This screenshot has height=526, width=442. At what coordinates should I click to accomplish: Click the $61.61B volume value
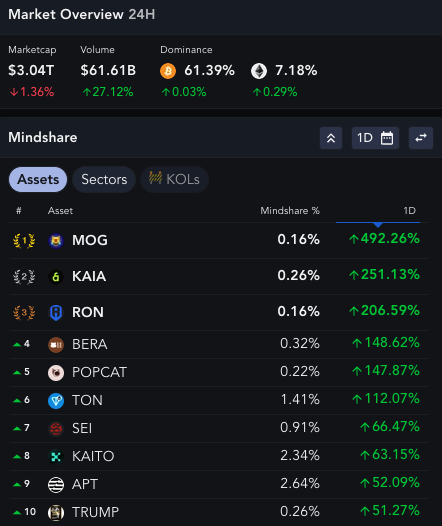(108, 70)
